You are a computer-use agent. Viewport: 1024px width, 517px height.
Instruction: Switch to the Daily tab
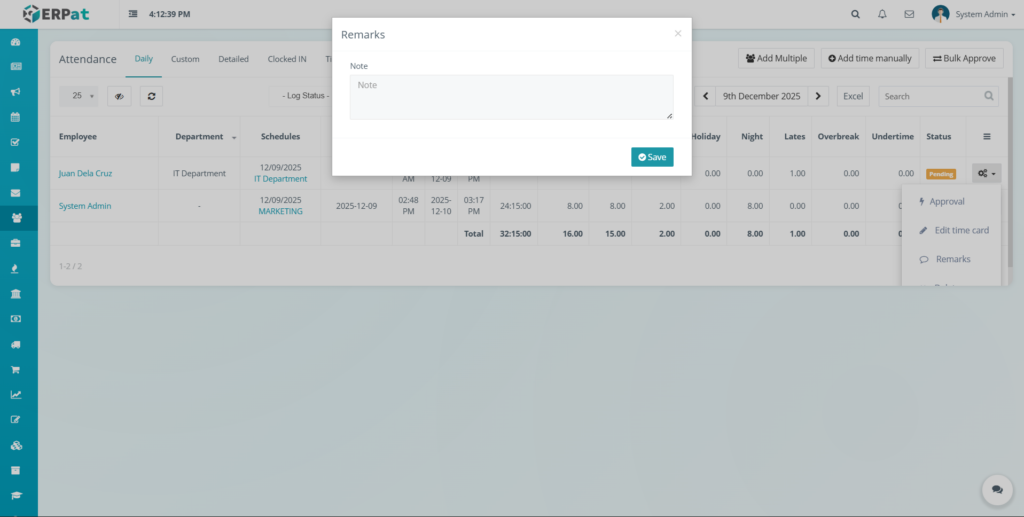pos(144,59)
